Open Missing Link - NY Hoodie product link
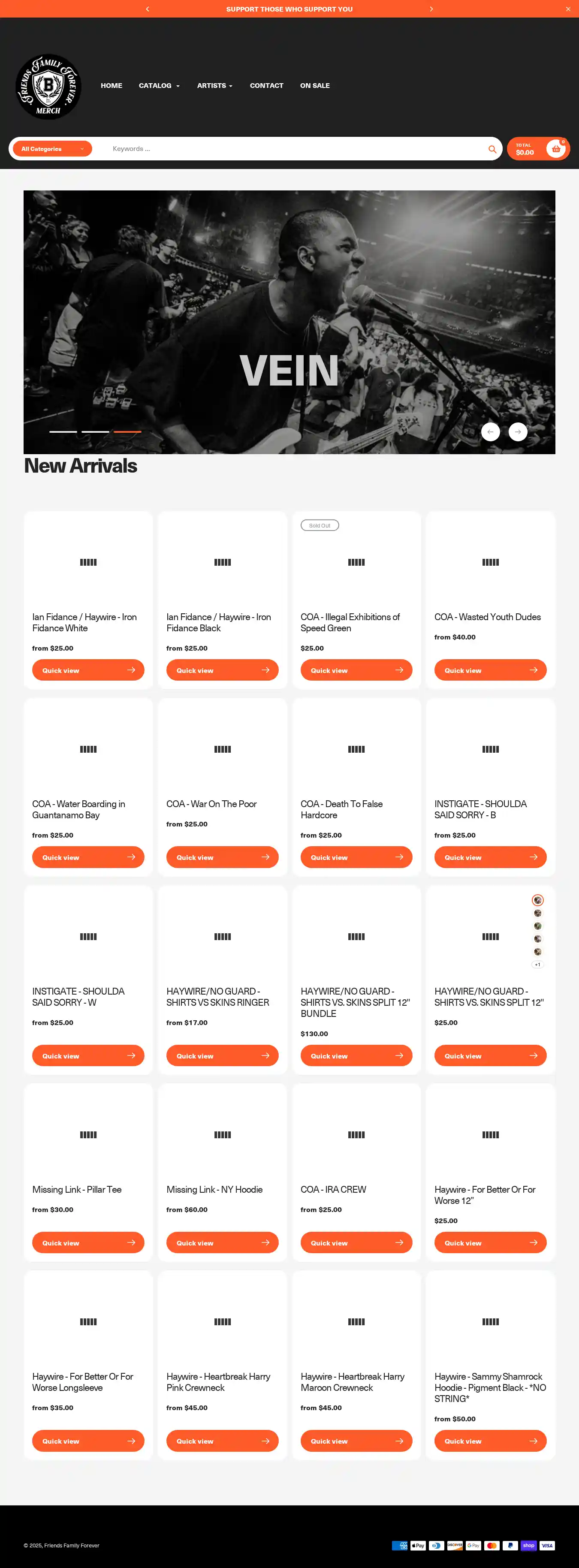The width and height of the screenshot is (579, 1568). [214, 1189]
